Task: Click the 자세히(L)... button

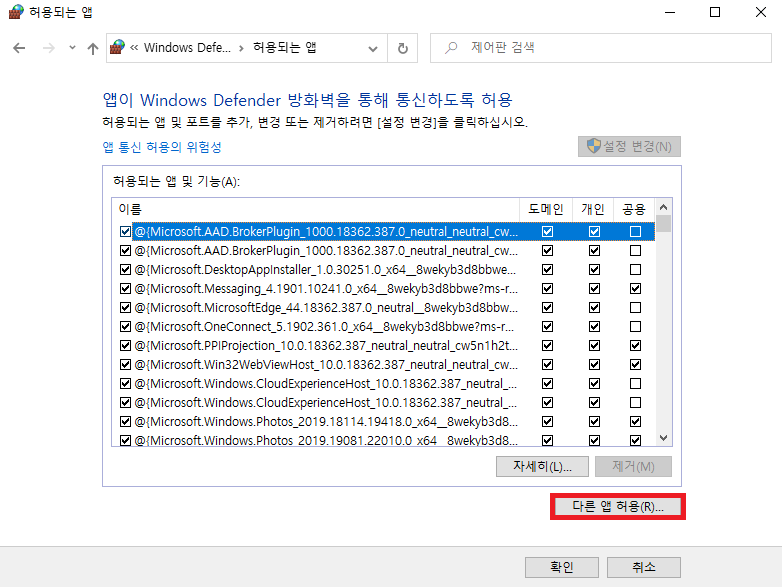Action: click(542, 466)
